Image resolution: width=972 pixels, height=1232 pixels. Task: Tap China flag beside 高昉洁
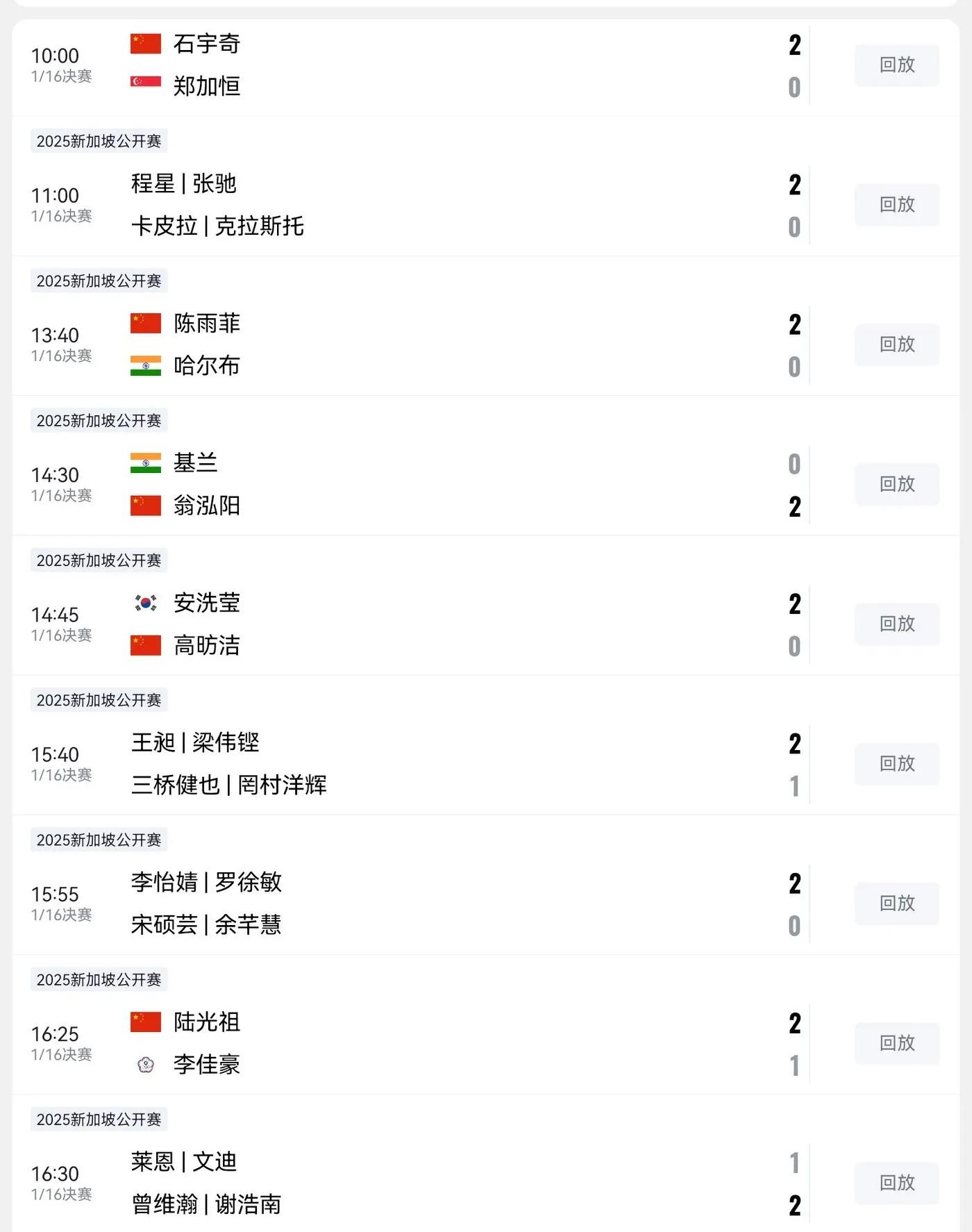click(146, 645)
